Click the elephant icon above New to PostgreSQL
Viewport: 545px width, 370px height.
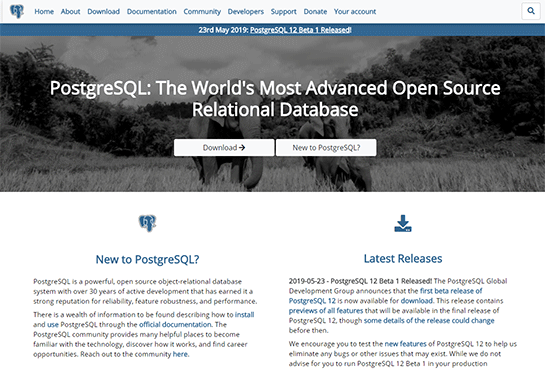pos(147,223)
